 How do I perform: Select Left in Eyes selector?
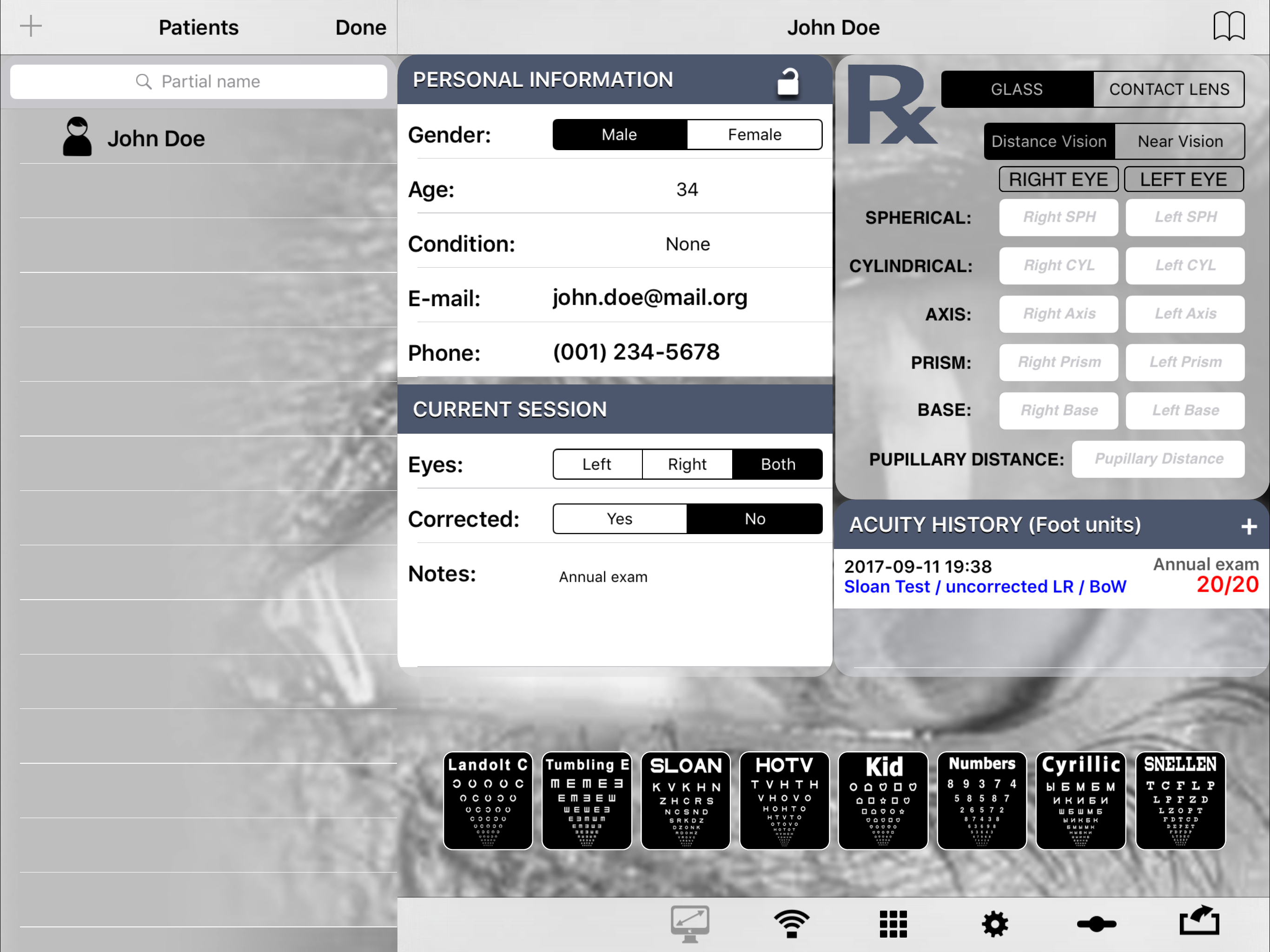click(596, 464)
